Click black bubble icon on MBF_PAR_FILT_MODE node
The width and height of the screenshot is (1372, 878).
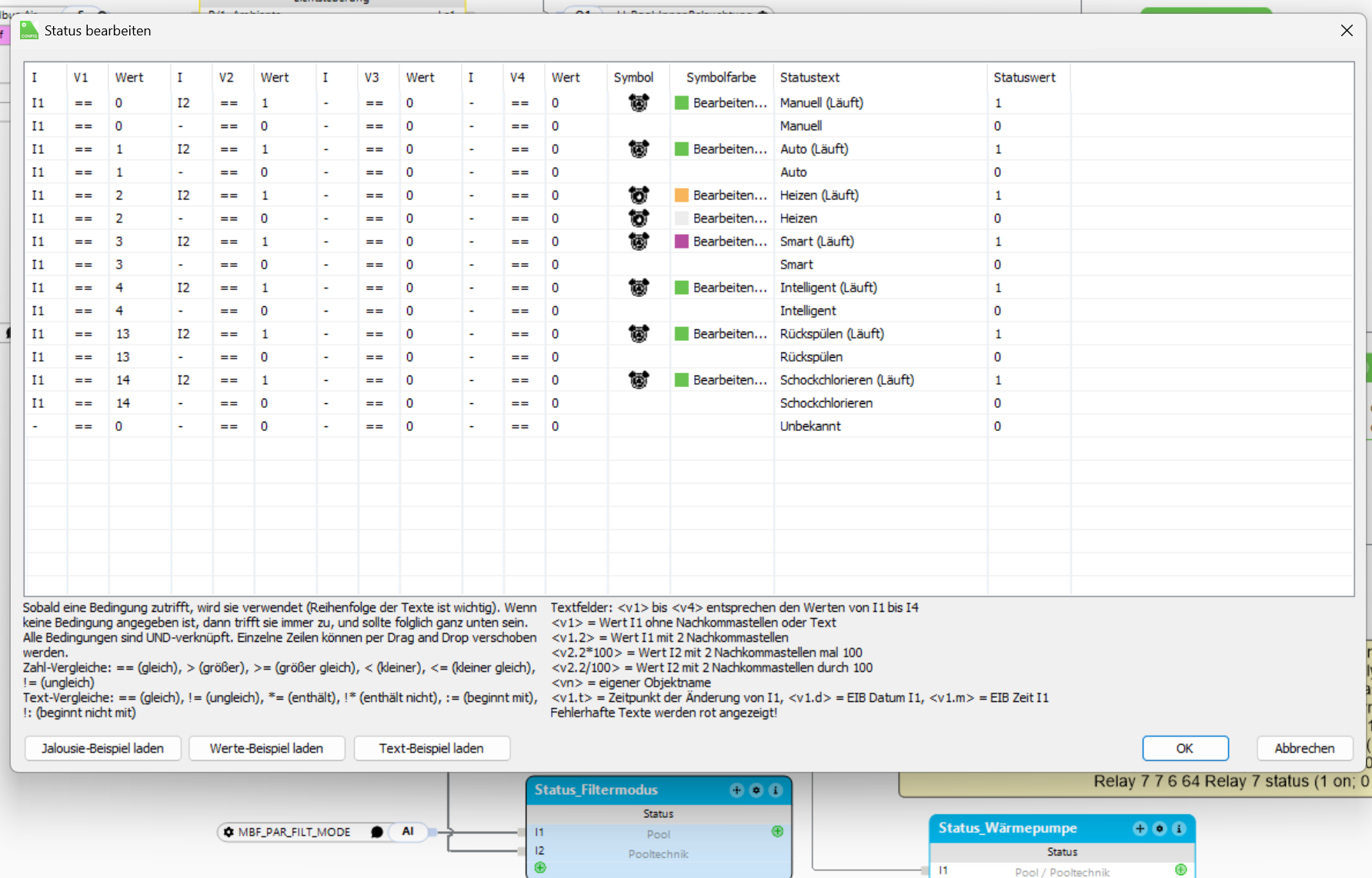377,832
